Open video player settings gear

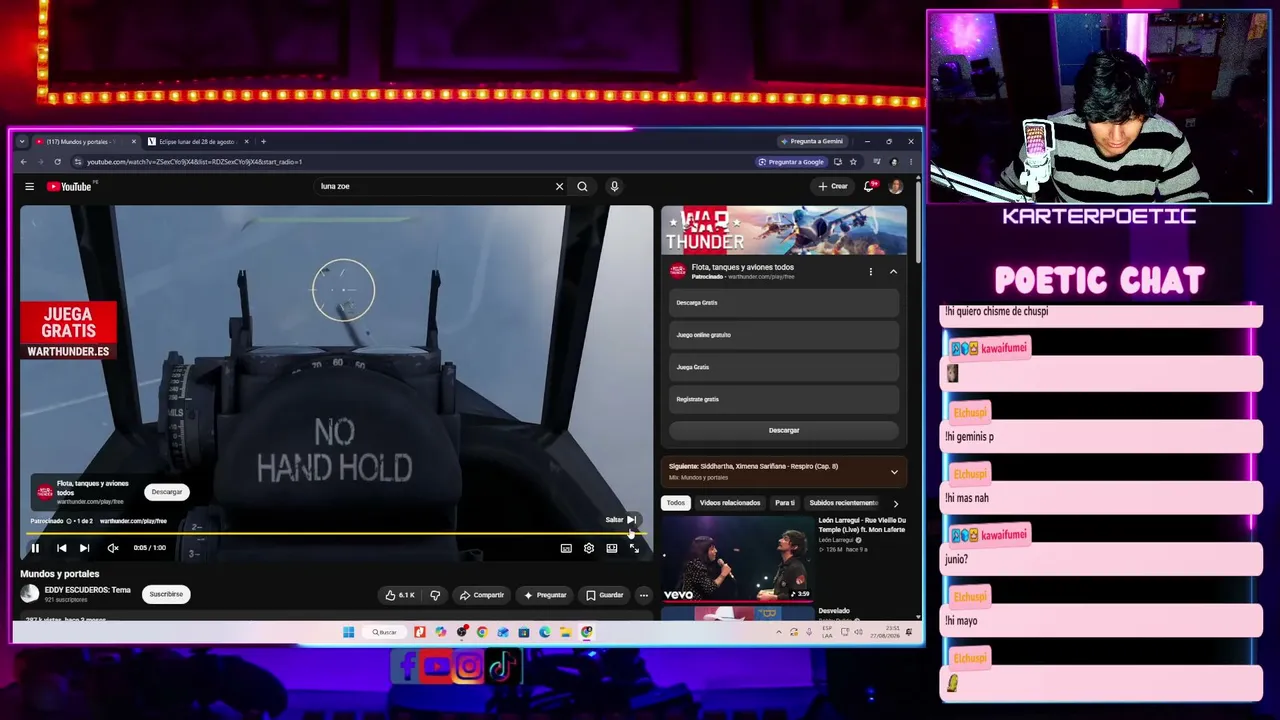(x=589, y=548)
